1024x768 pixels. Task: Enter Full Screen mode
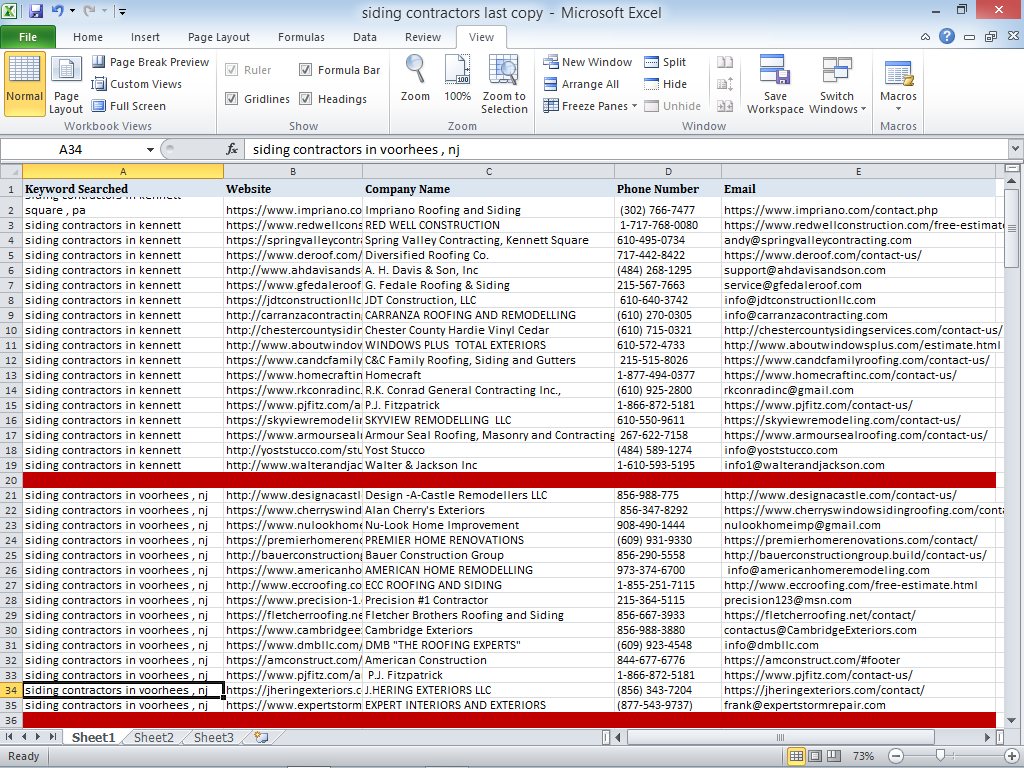point(129,106)
